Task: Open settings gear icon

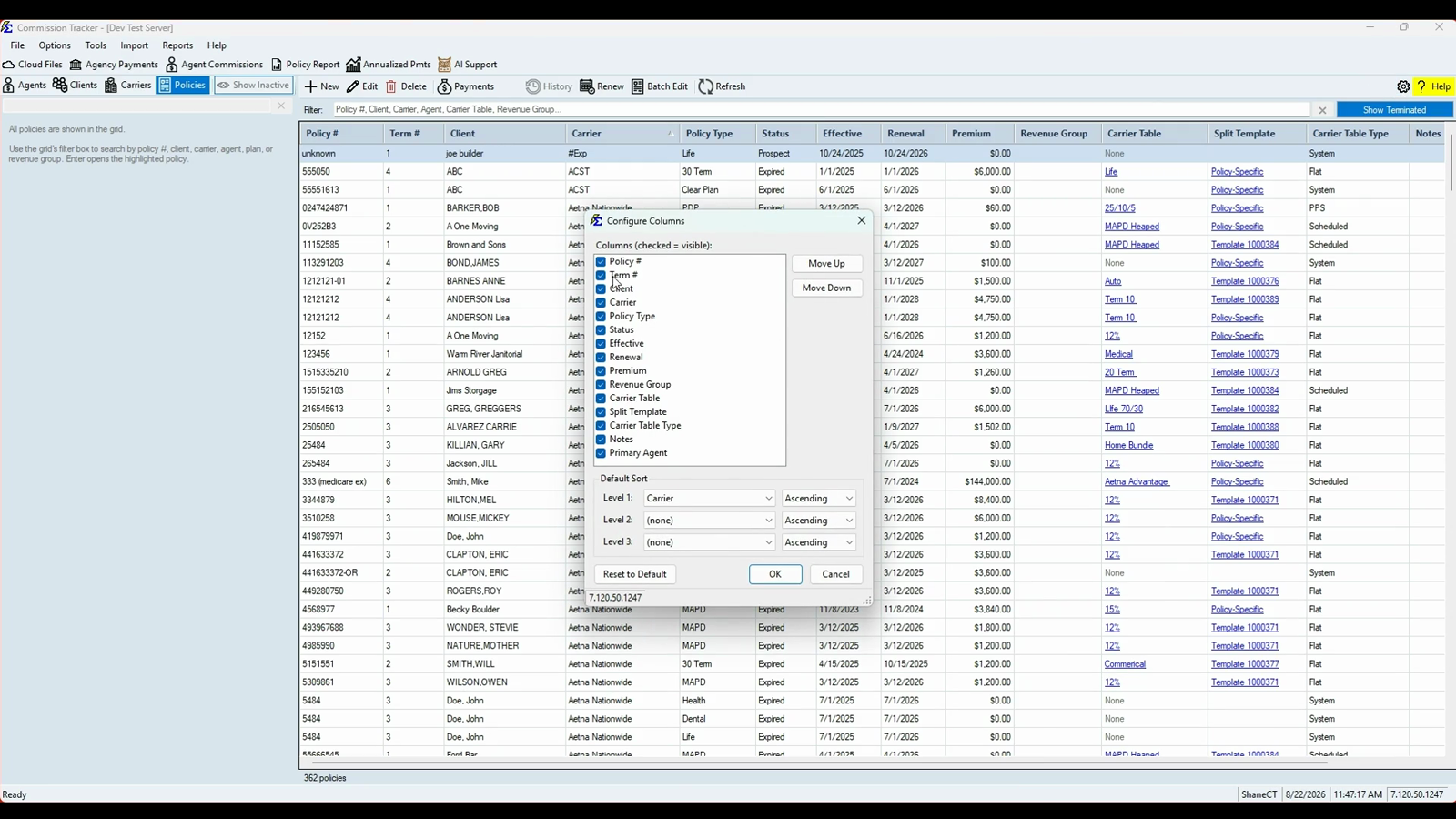Action: (x=1403, y=86)
